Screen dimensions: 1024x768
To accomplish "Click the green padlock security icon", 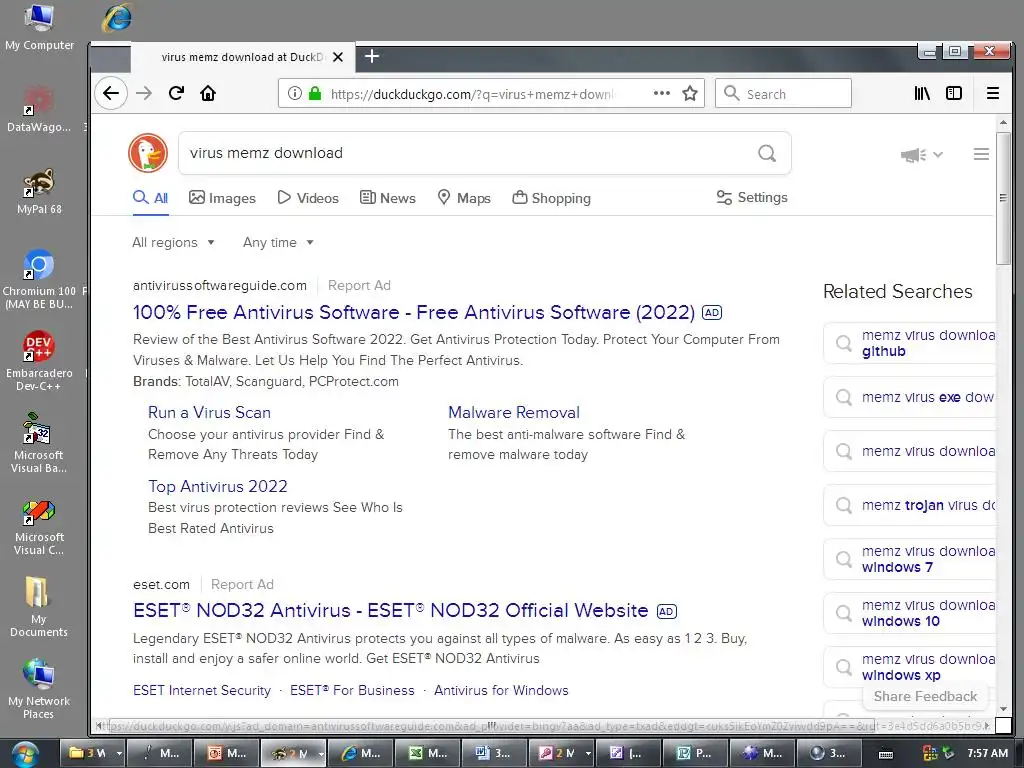I will click(315, 93).
